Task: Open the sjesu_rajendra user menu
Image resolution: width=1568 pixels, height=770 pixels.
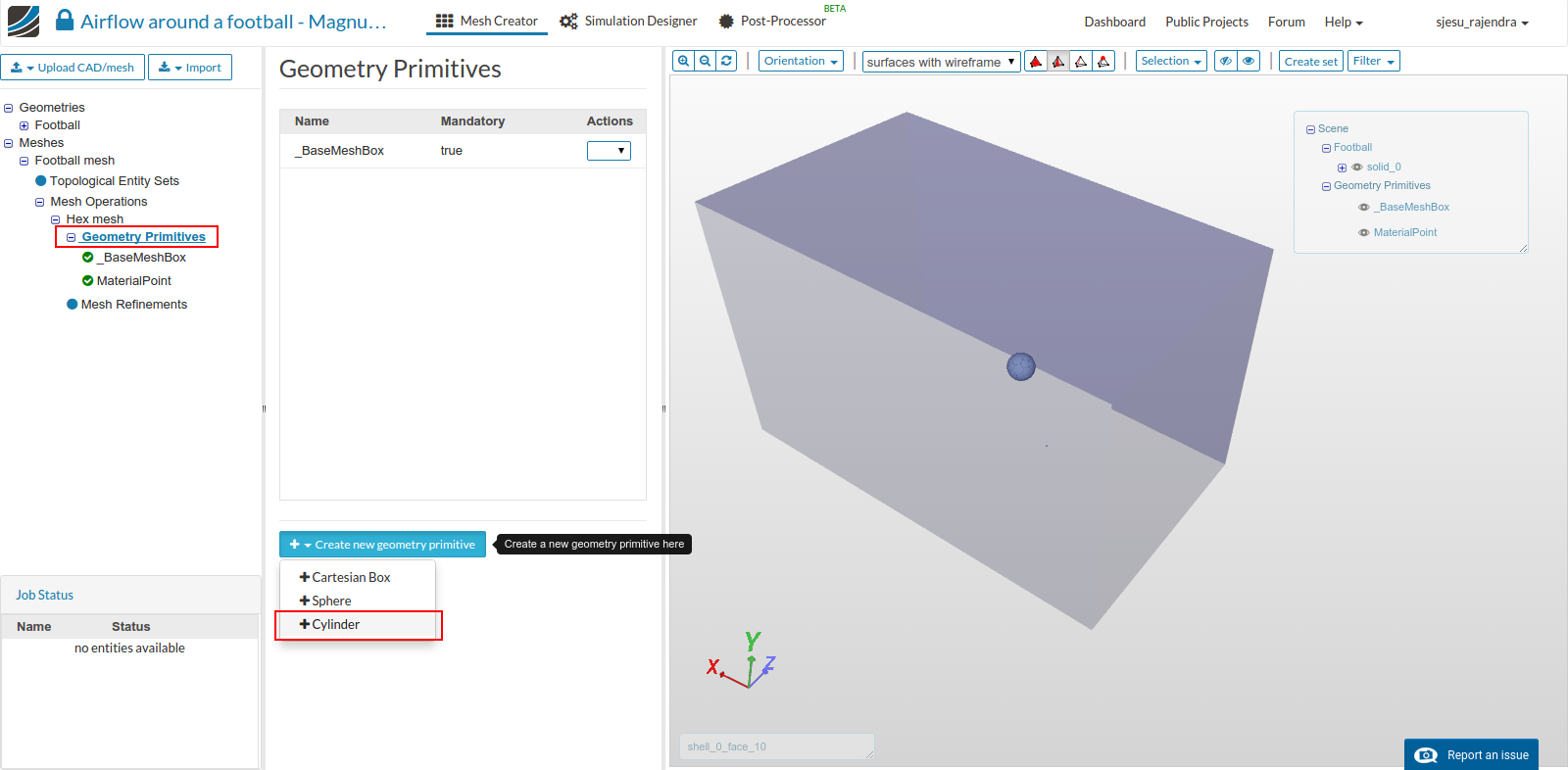Action: pyautogui.click(x=1482, y=22)
